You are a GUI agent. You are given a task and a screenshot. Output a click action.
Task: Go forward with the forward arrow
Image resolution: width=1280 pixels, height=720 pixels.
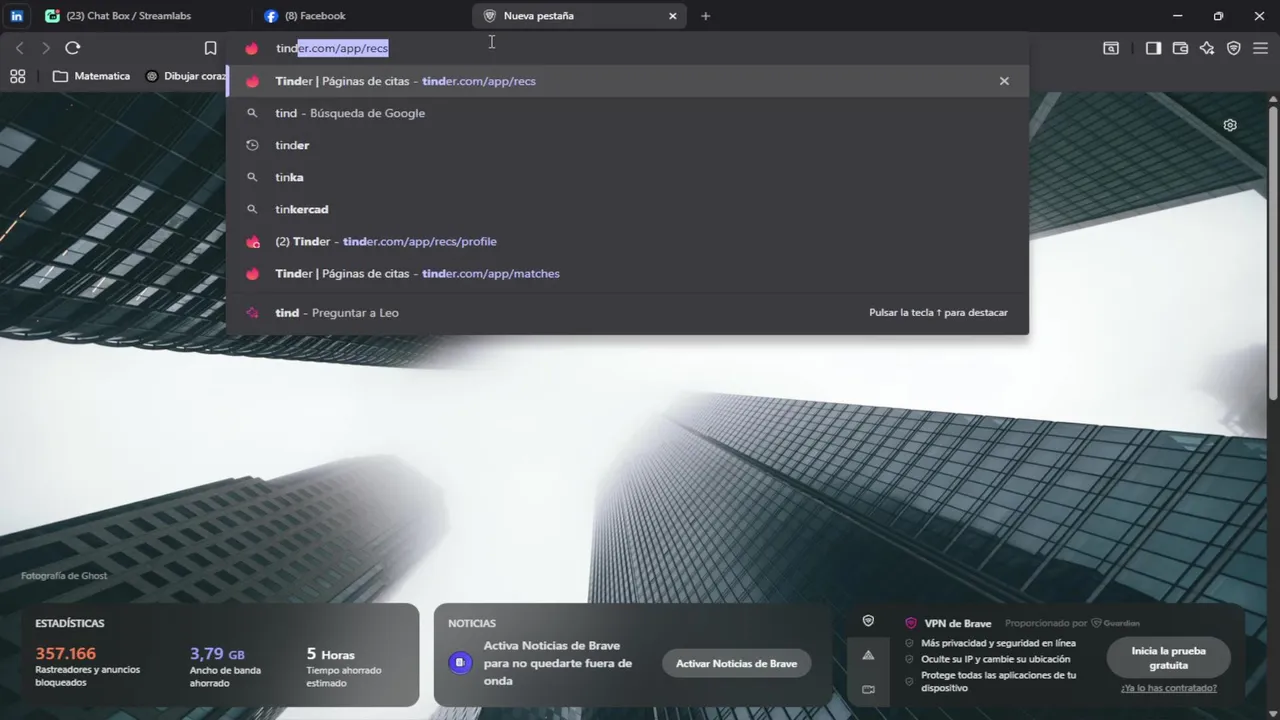45,48
